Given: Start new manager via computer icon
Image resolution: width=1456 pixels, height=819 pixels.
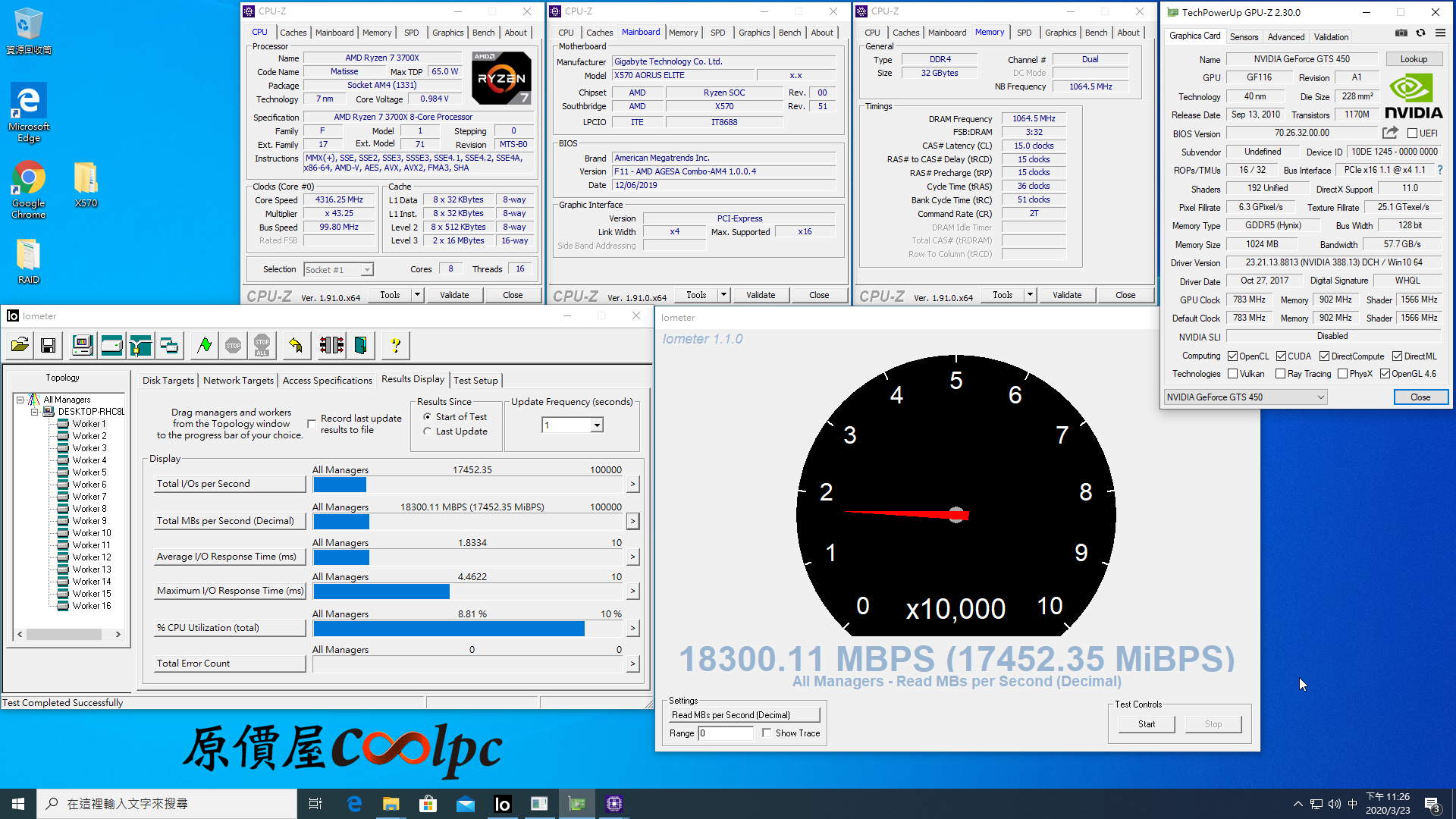Looking at the screenshot, I should tap(82, 346).
